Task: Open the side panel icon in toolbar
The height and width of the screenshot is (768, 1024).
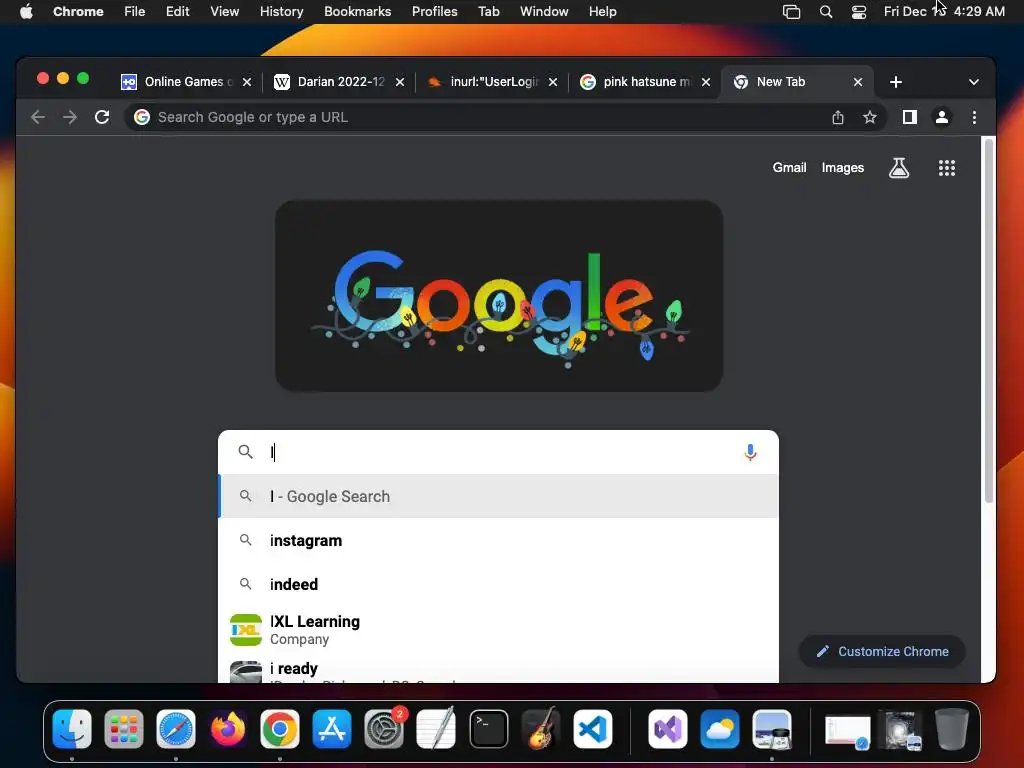Action: pos(910,117)
